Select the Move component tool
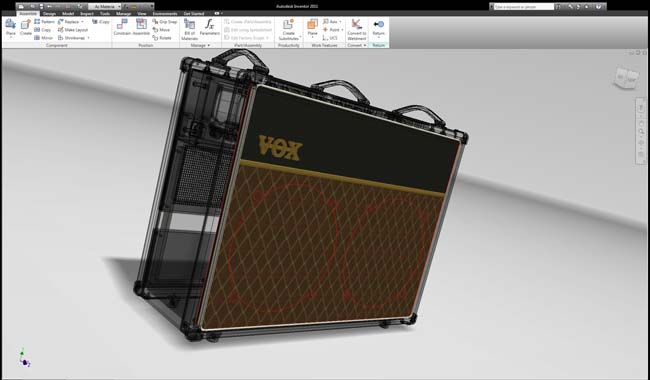 161,30
